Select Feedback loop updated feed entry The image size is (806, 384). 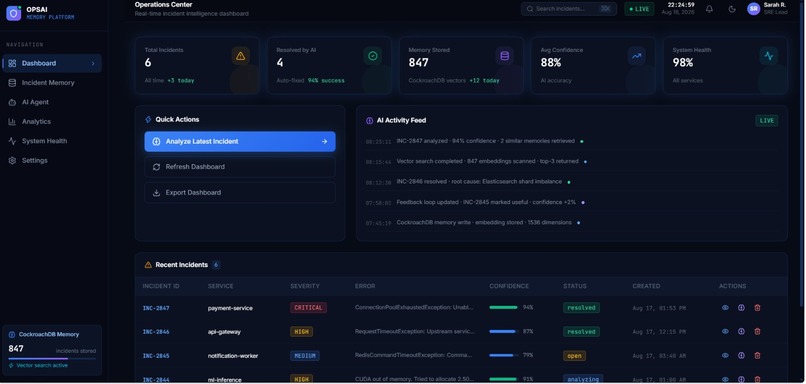tap(572, 203)
